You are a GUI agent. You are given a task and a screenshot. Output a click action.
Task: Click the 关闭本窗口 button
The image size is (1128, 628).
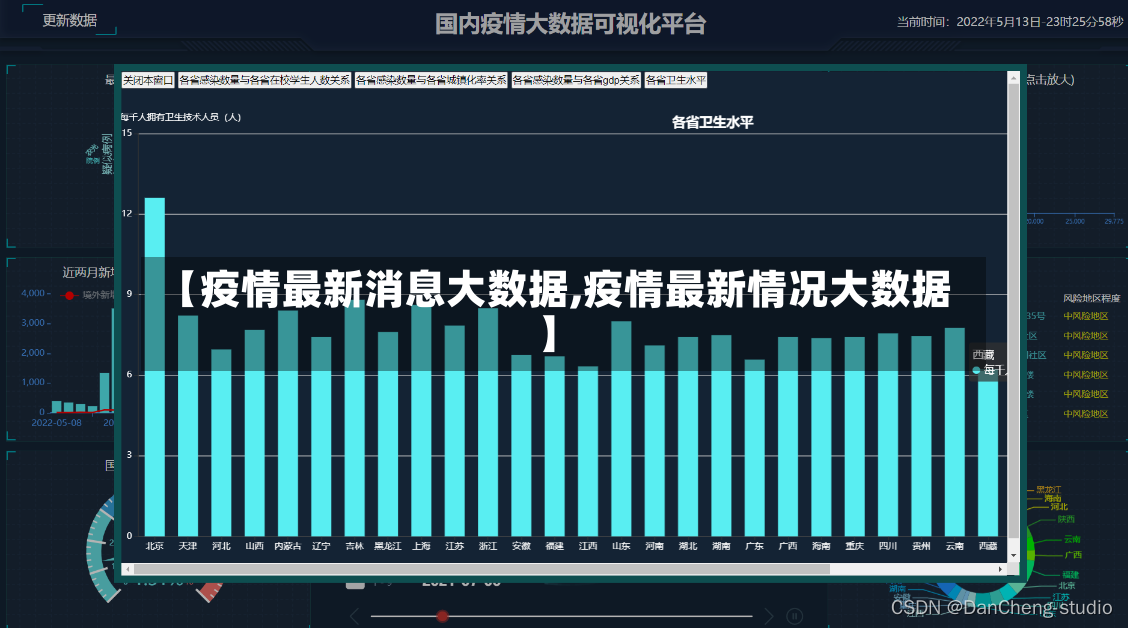147,80
